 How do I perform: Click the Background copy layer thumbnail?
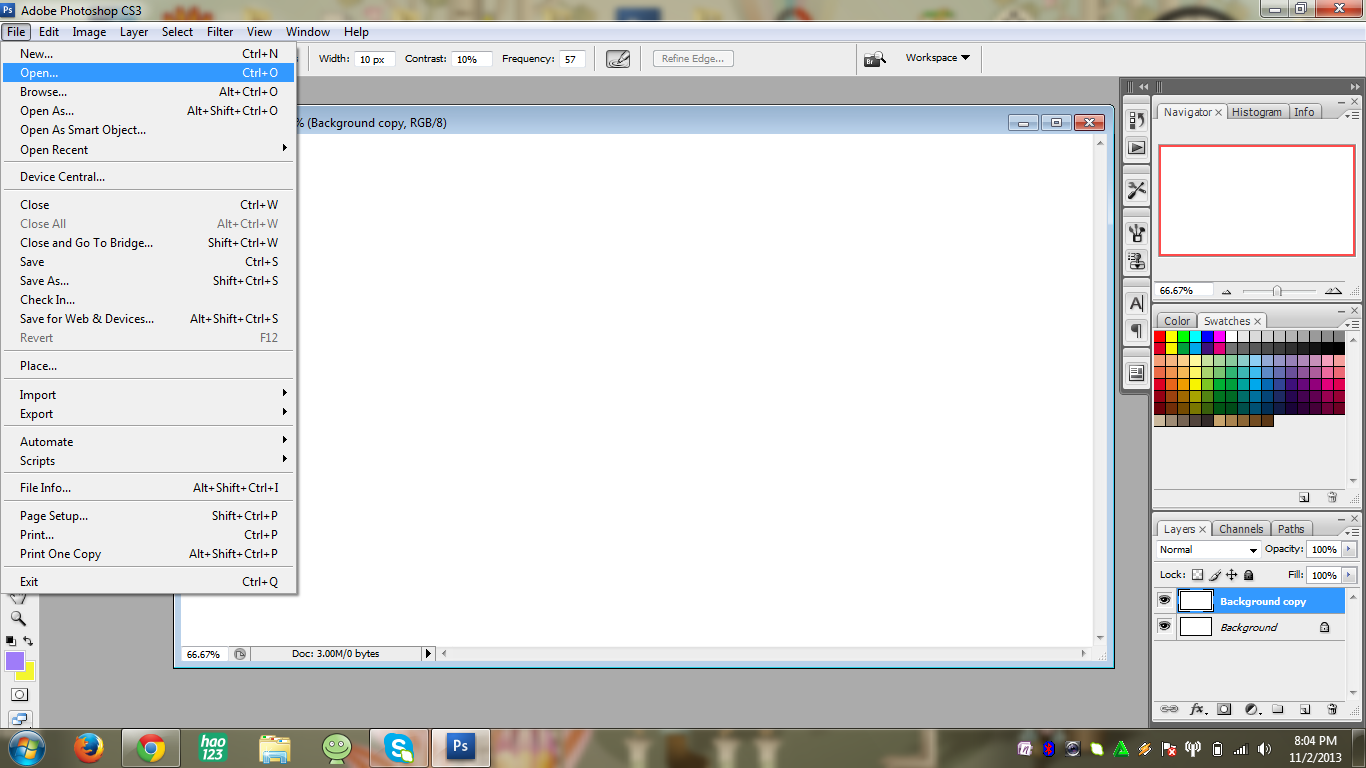(1196, 601)
